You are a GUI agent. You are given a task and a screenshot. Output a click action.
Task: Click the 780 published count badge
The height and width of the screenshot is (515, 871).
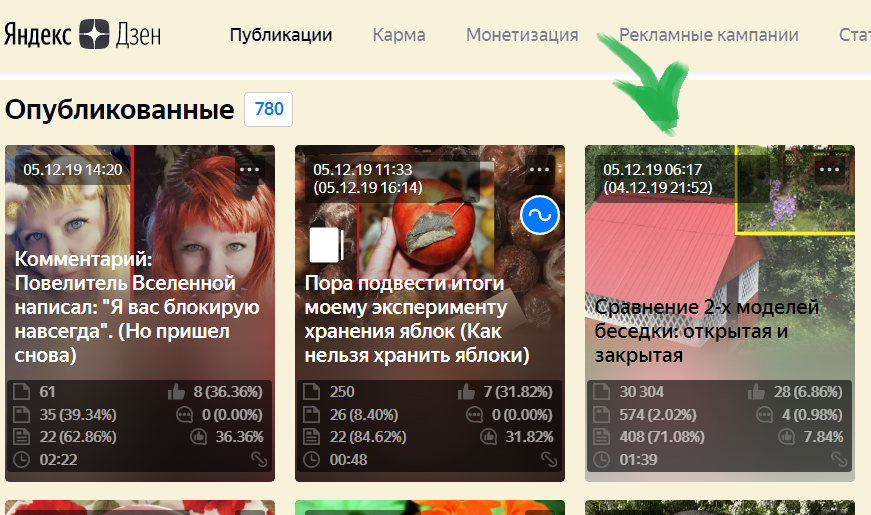pos(269,109)
